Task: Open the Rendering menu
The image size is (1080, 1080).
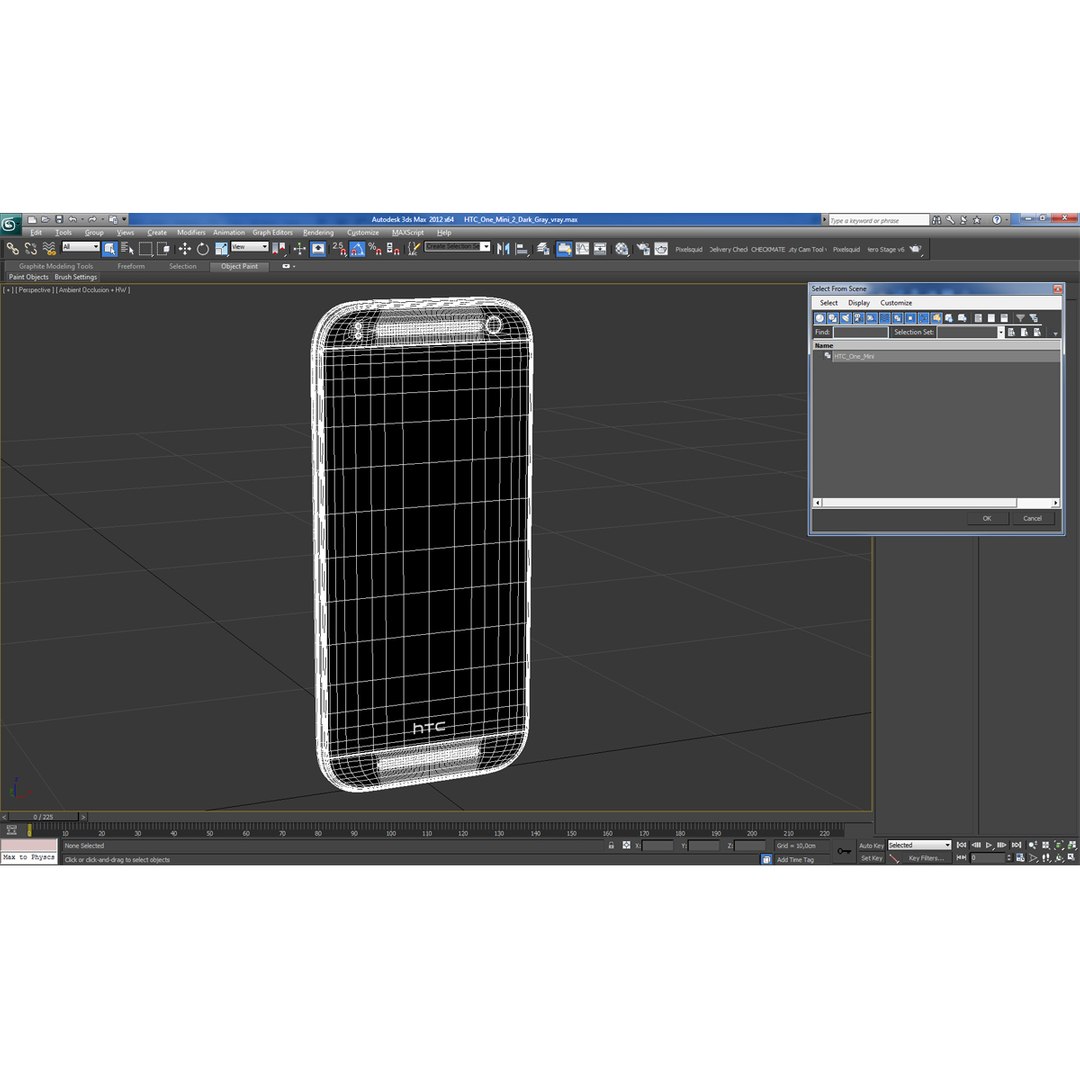Action: [318, 233]
